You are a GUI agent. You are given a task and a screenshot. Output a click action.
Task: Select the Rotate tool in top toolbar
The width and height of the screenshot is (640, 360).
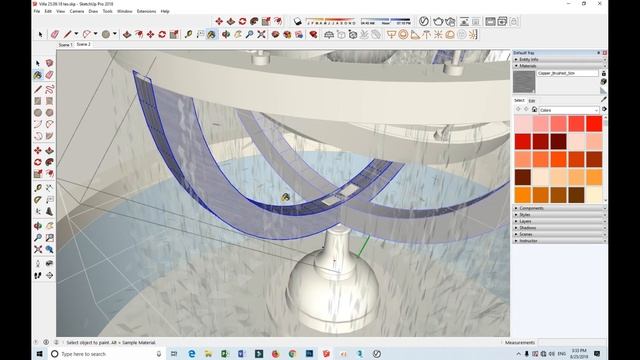click(162, 35)
